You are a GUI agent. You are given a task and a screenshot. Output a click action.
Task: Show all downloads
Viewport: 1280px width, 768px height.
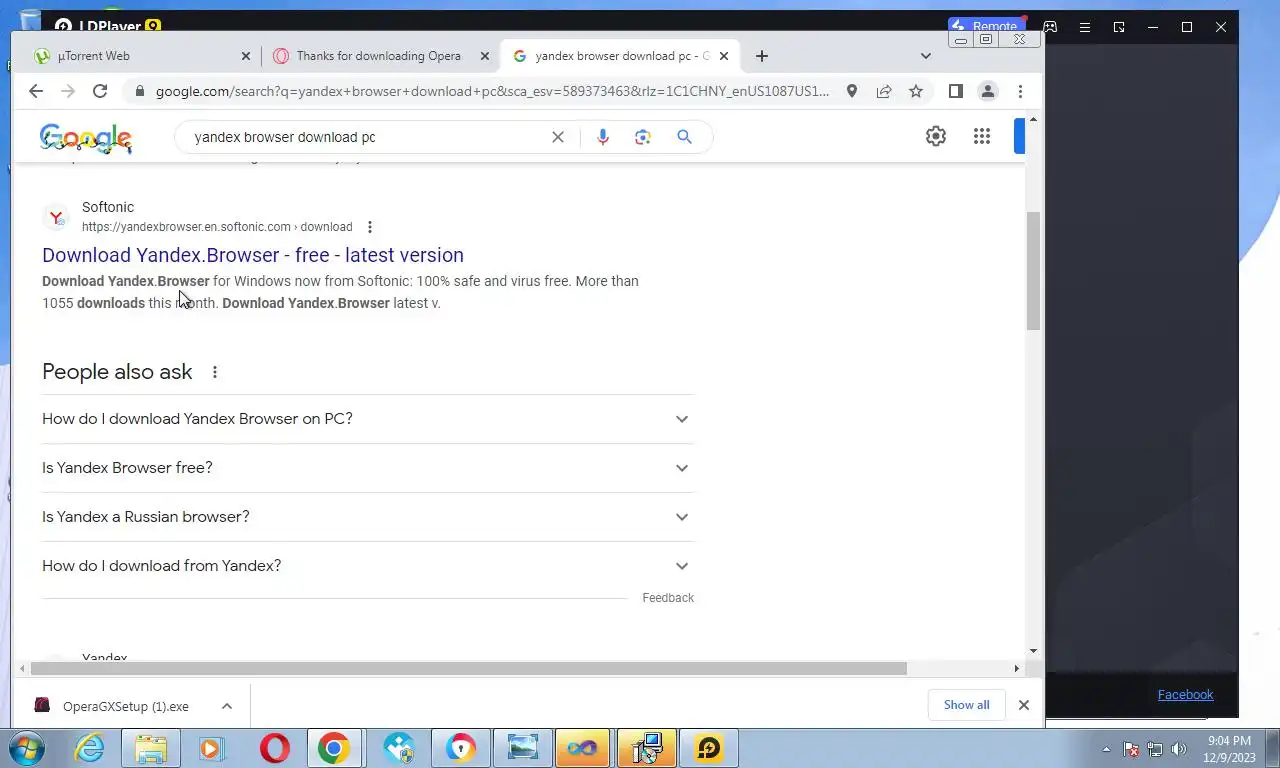tap(966, 705)
